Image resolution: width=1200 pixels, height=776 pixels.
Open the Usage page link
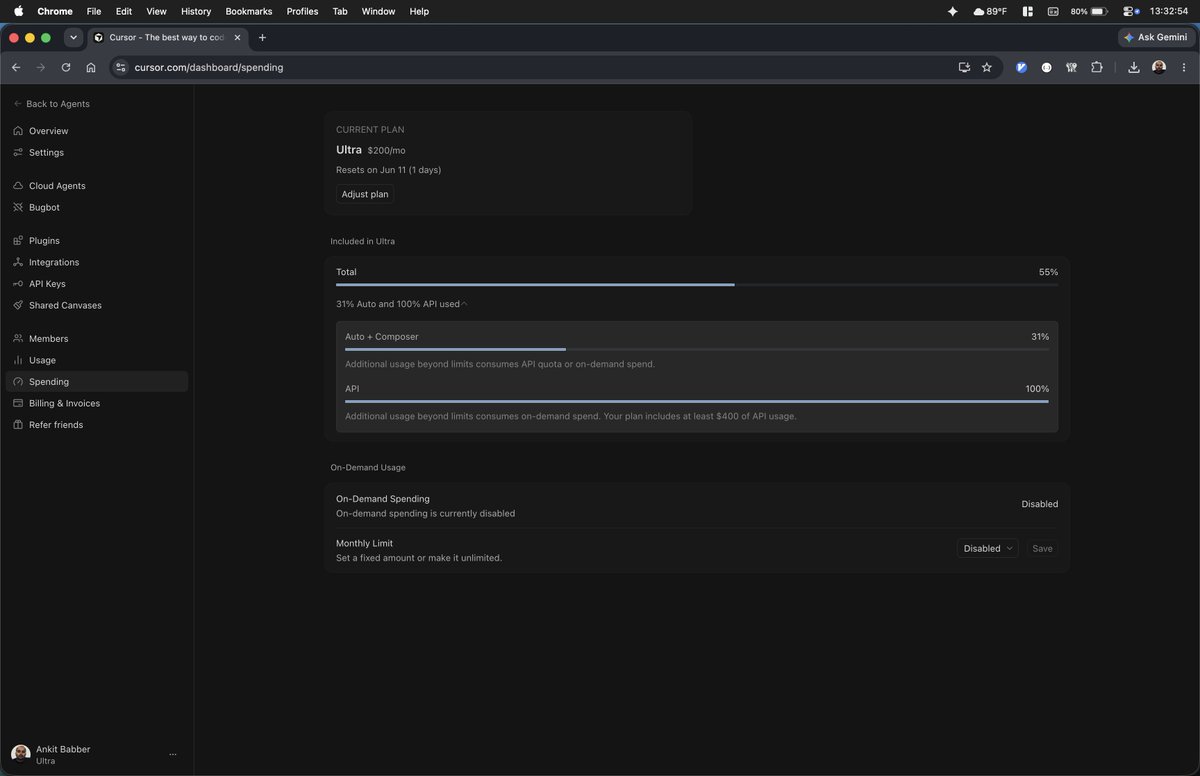[x=96, y=360]
